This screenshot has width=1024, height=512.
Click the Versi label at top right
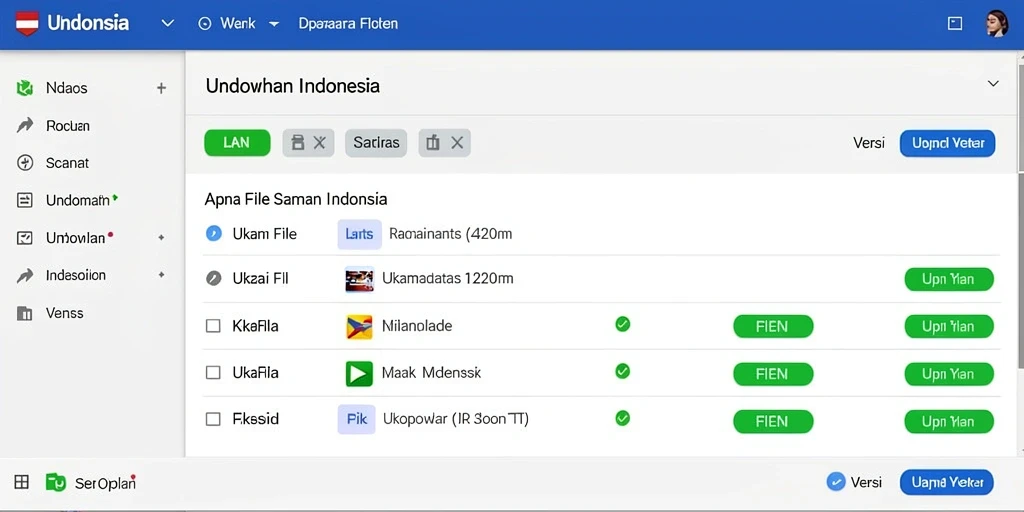point(869,143)
